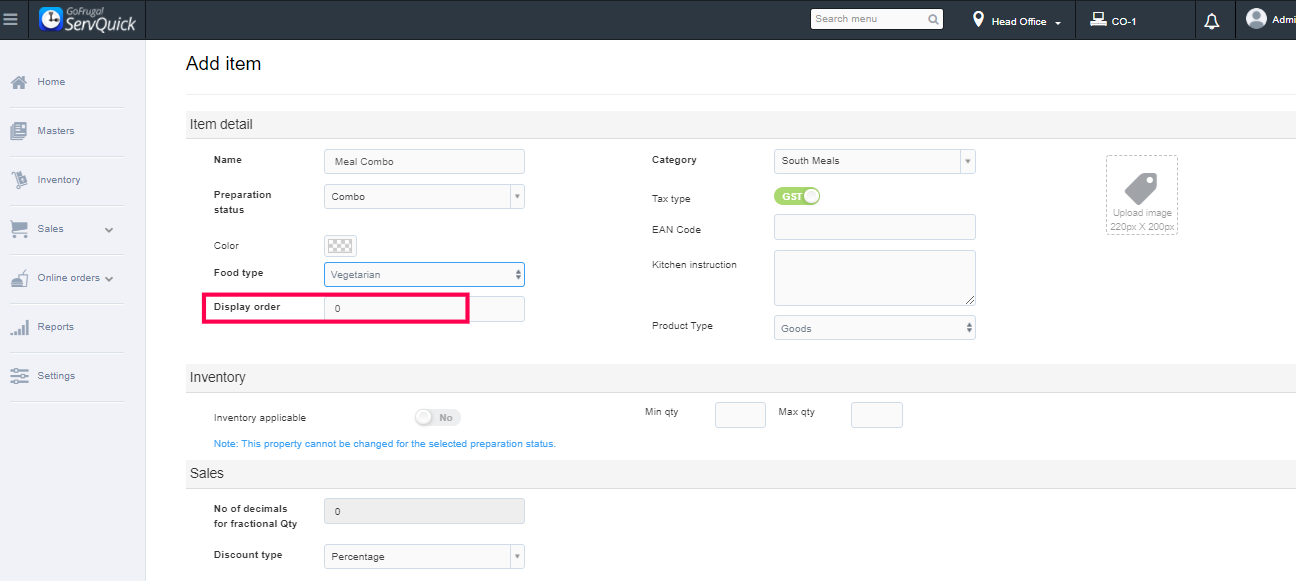
Task: Open the Masters menu item
Action: pos(55,131)
